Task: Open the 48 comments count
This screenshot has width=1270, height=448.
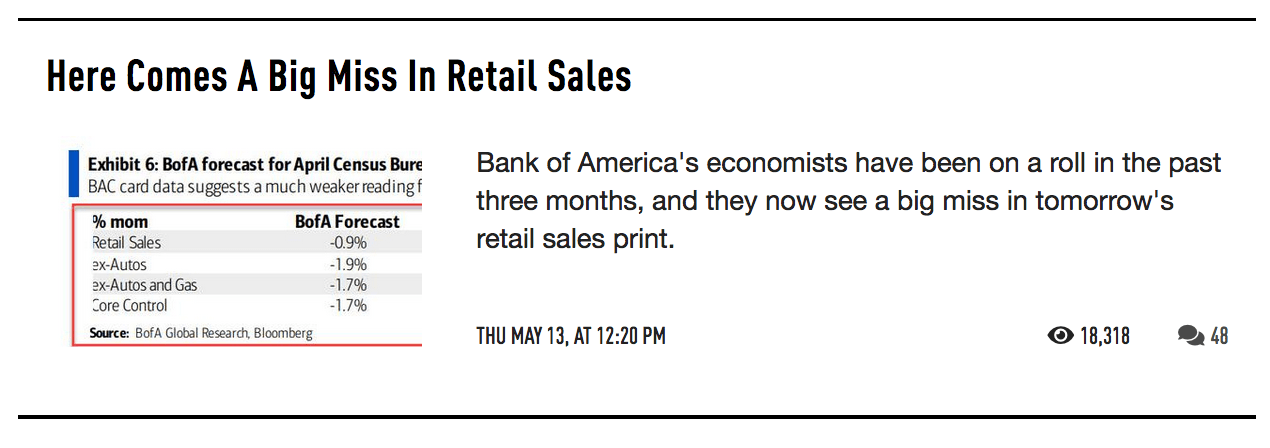Action: [1219, 336]
